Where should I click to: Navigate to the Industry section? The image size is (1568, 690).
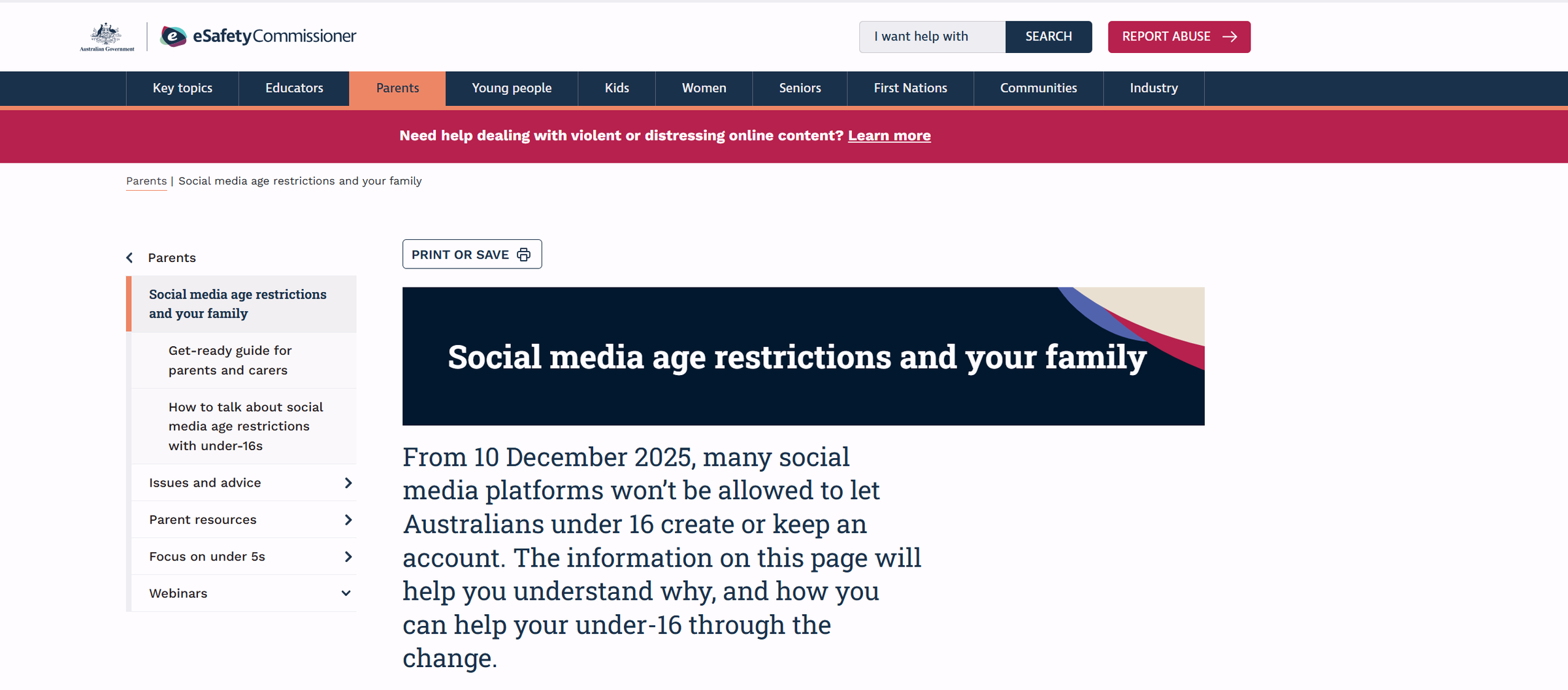tap(1154, 88)
